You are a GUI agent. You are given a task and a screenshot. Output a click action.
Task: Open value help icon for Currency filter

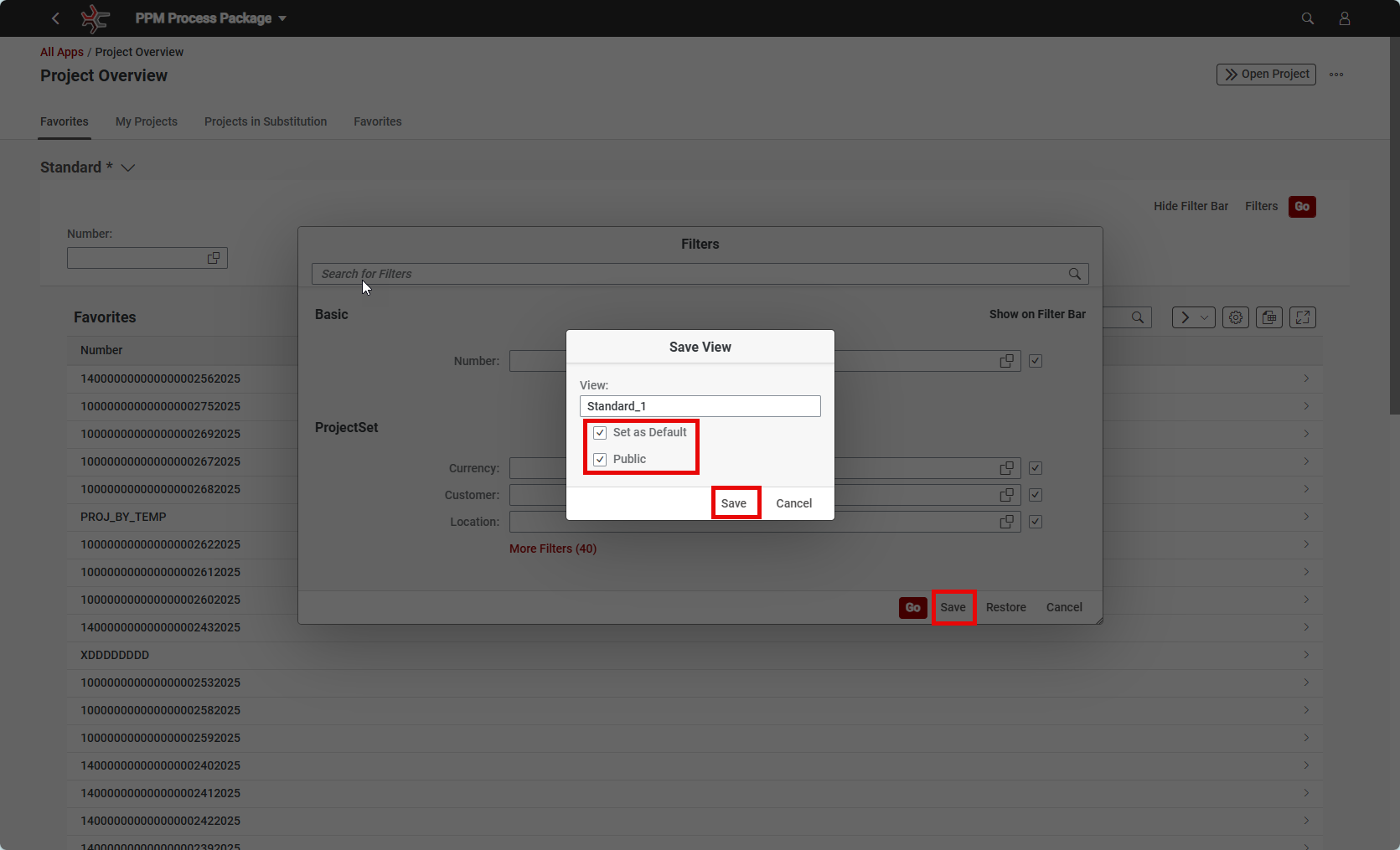tap(1006, 468)
